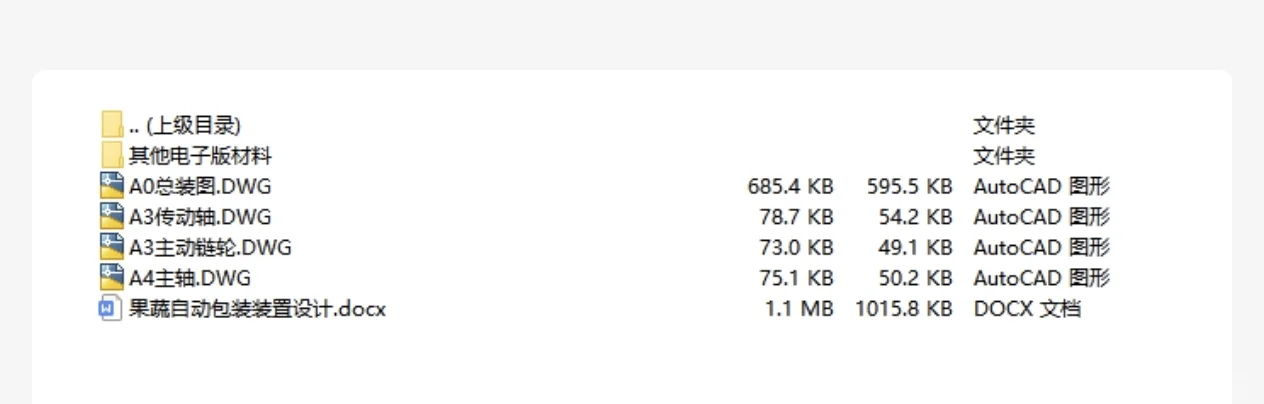The image size is (1264, 404).
Task: Click the parent directory folder icon
Action: point(112,125)
